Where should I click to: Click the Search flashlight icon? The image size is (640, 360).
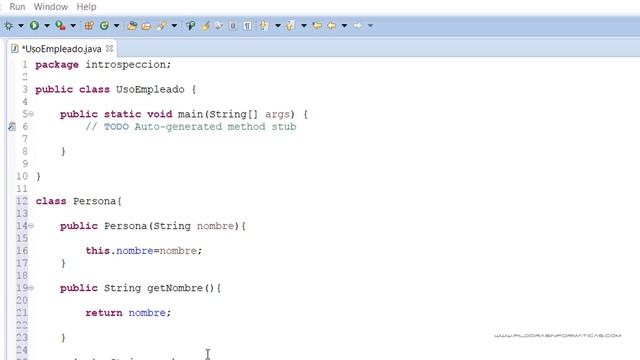tap(162, 26)
